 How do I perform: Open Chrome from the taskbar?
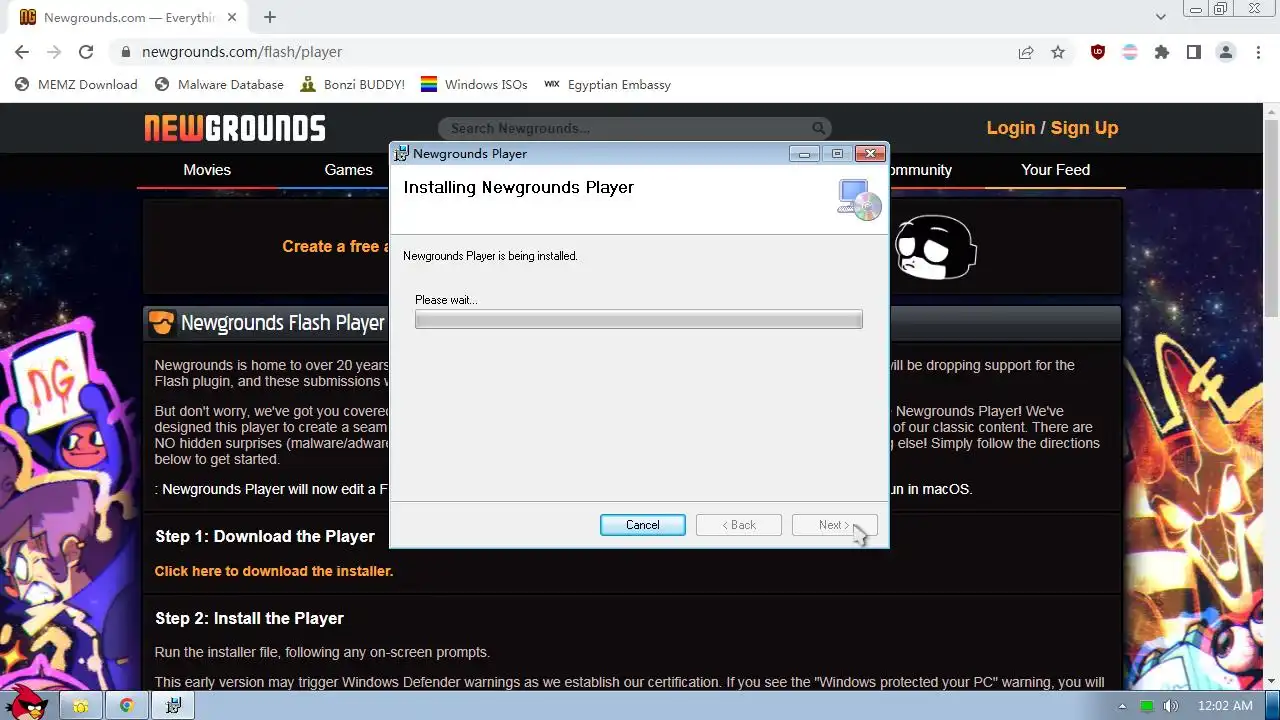(x=127, y=706)
